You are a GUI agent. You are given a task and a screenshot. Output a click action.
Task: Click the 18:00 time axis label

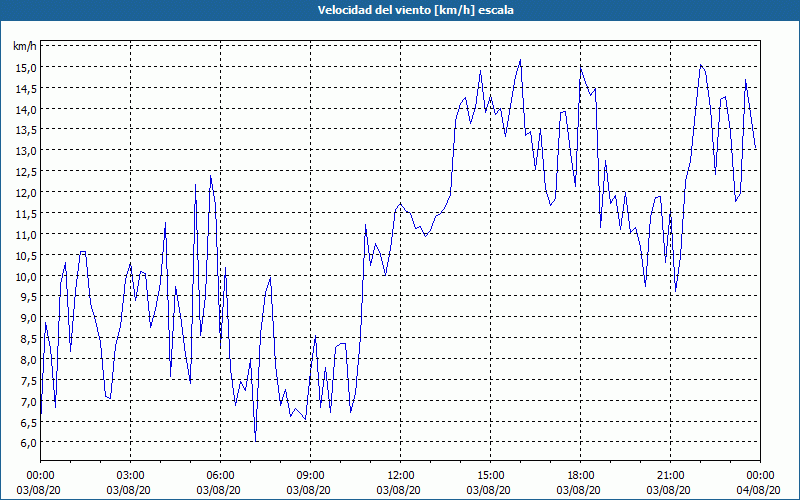[x=581, y=476]
